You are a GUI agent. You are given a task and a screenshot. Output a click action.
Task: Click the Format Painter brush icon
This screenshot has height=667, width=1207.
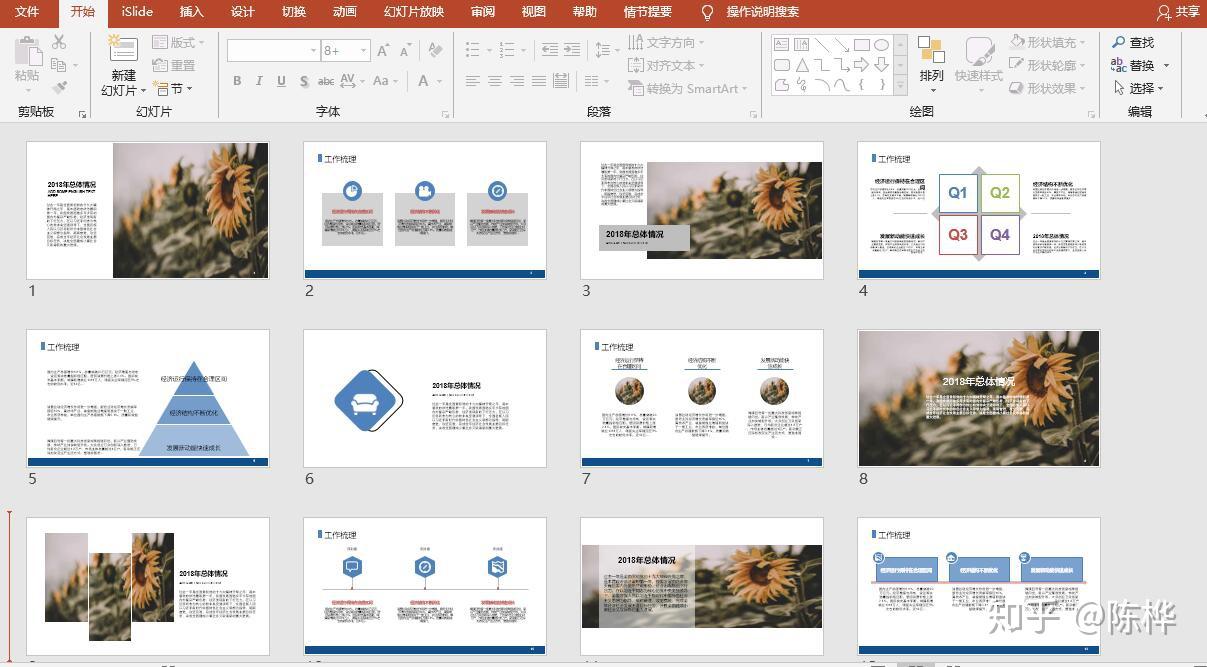pyautogui.click(x=59, y=87)
